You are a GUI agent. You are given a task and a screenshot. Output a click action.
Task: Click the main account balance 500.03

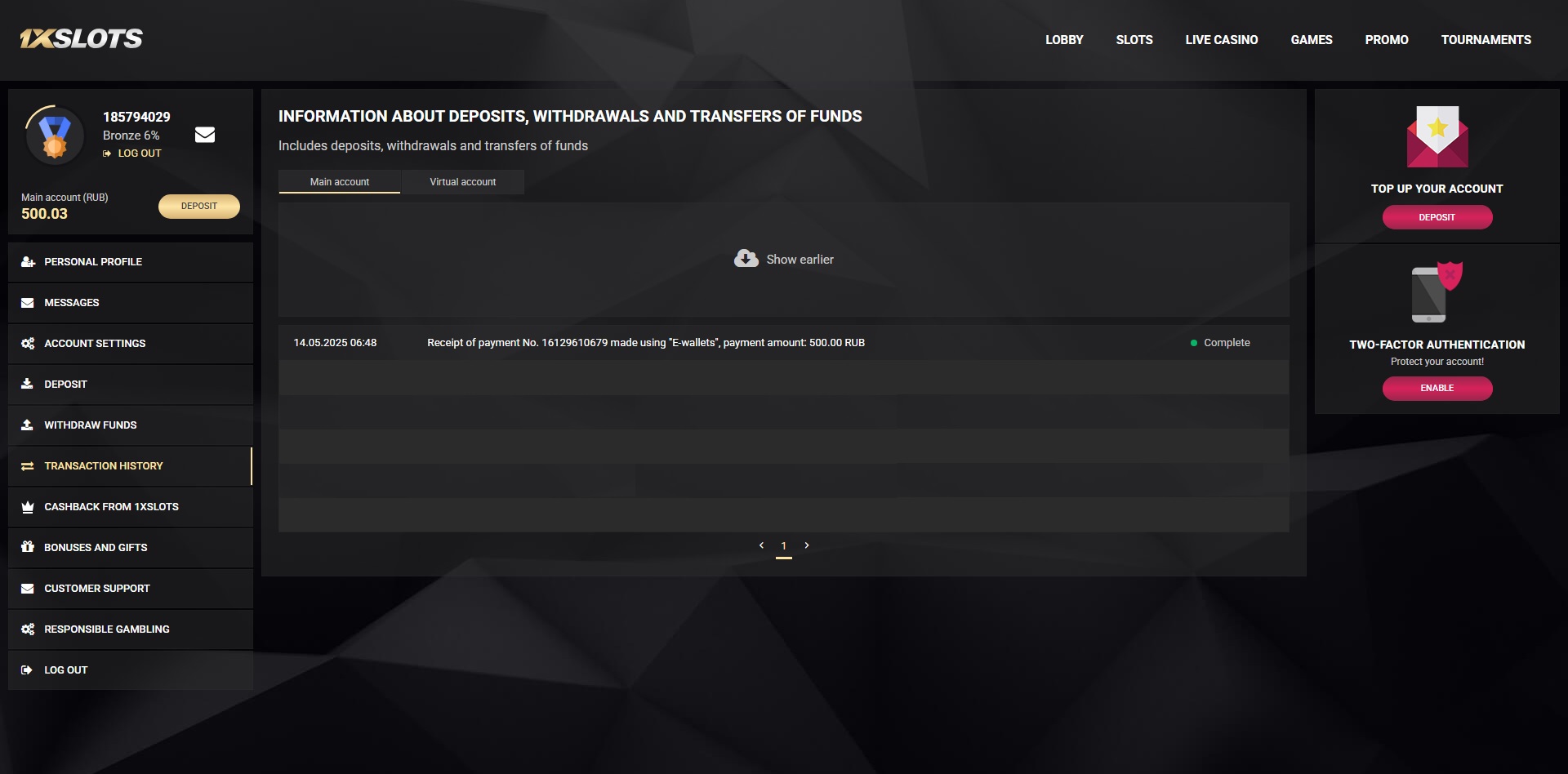point(44,214)
